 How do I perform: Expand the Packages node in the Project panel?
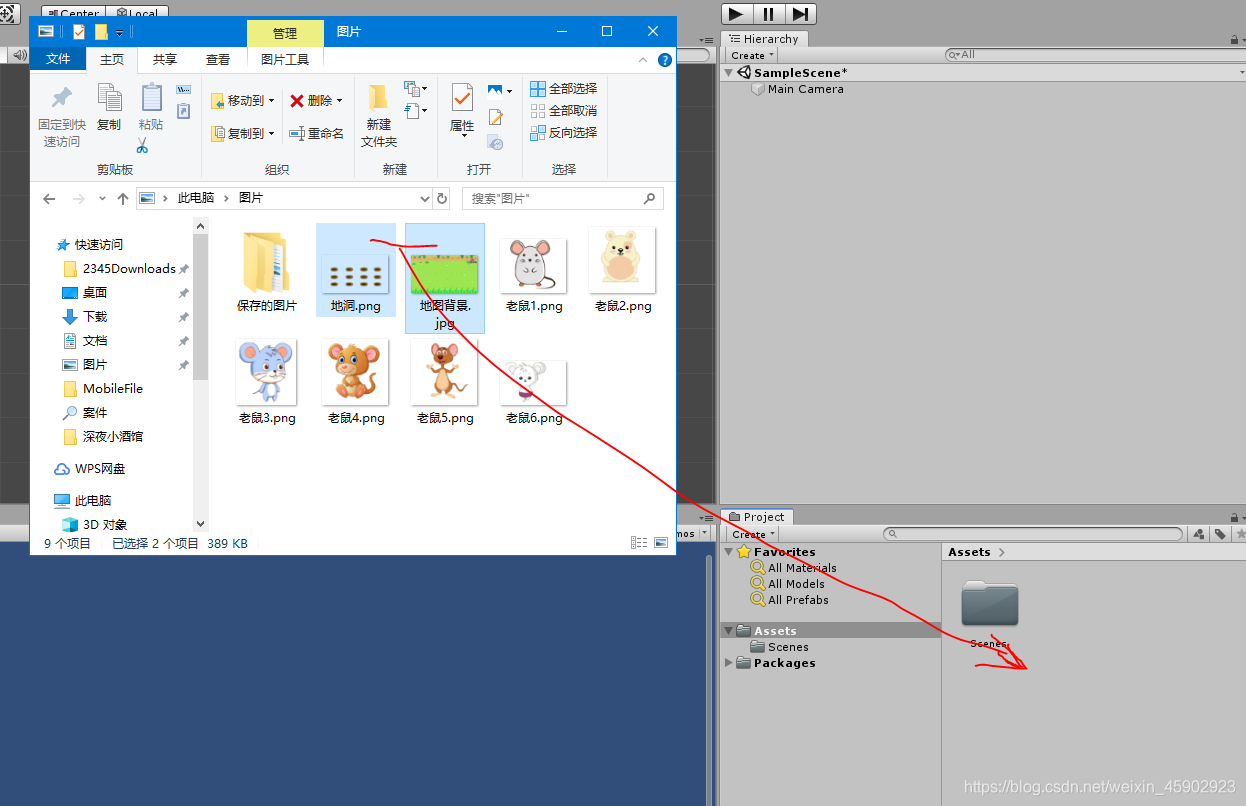pyautogui.click(x=729, y=662)
